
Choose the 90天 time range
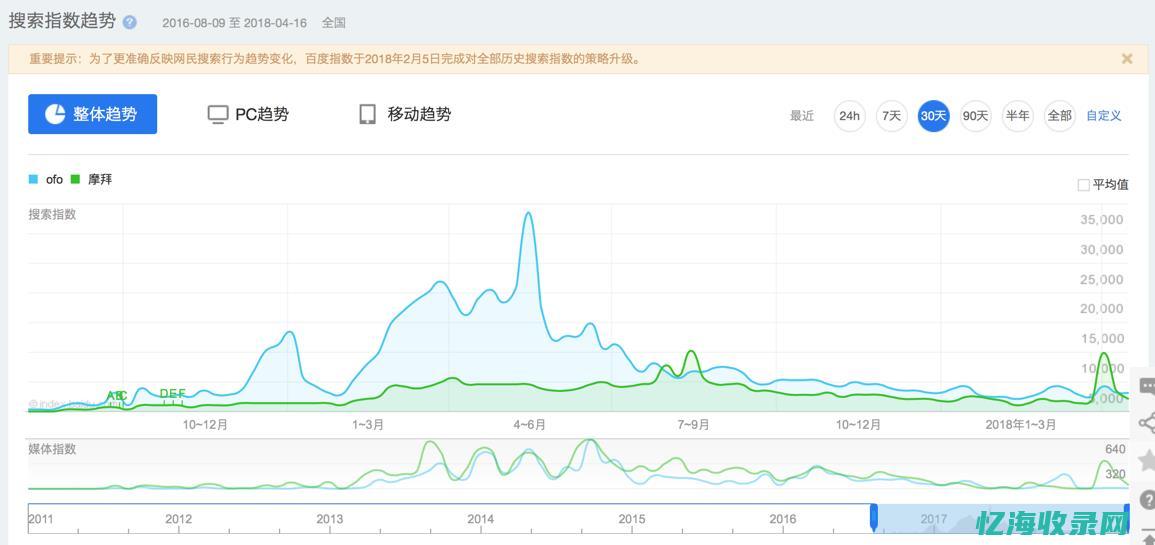pos(975,116)
